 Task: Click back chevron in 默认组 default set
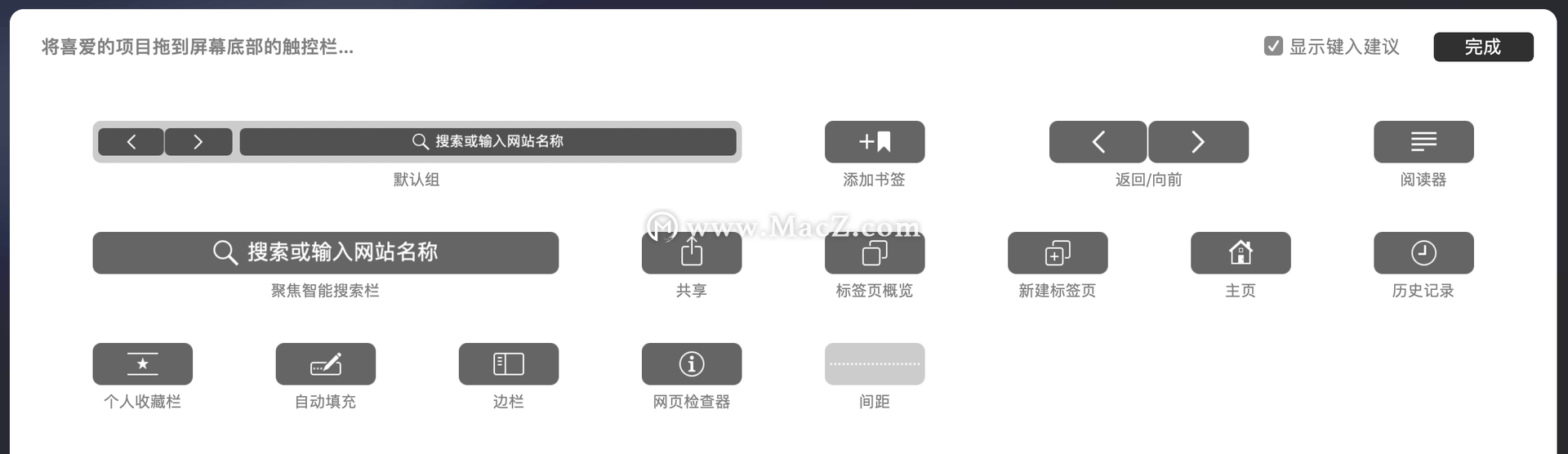pos(131,141)
